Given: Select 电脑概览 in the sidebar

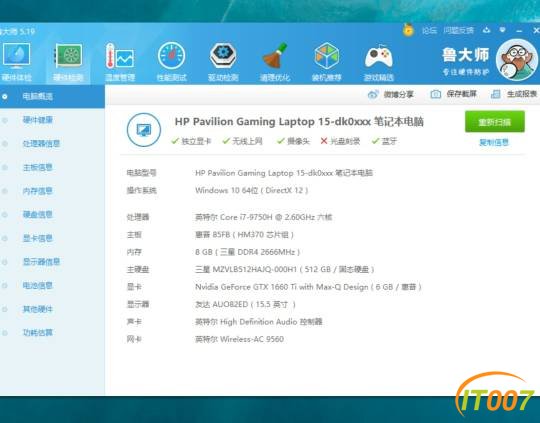Looking at the screenshot, I should (x=52, y=96).
